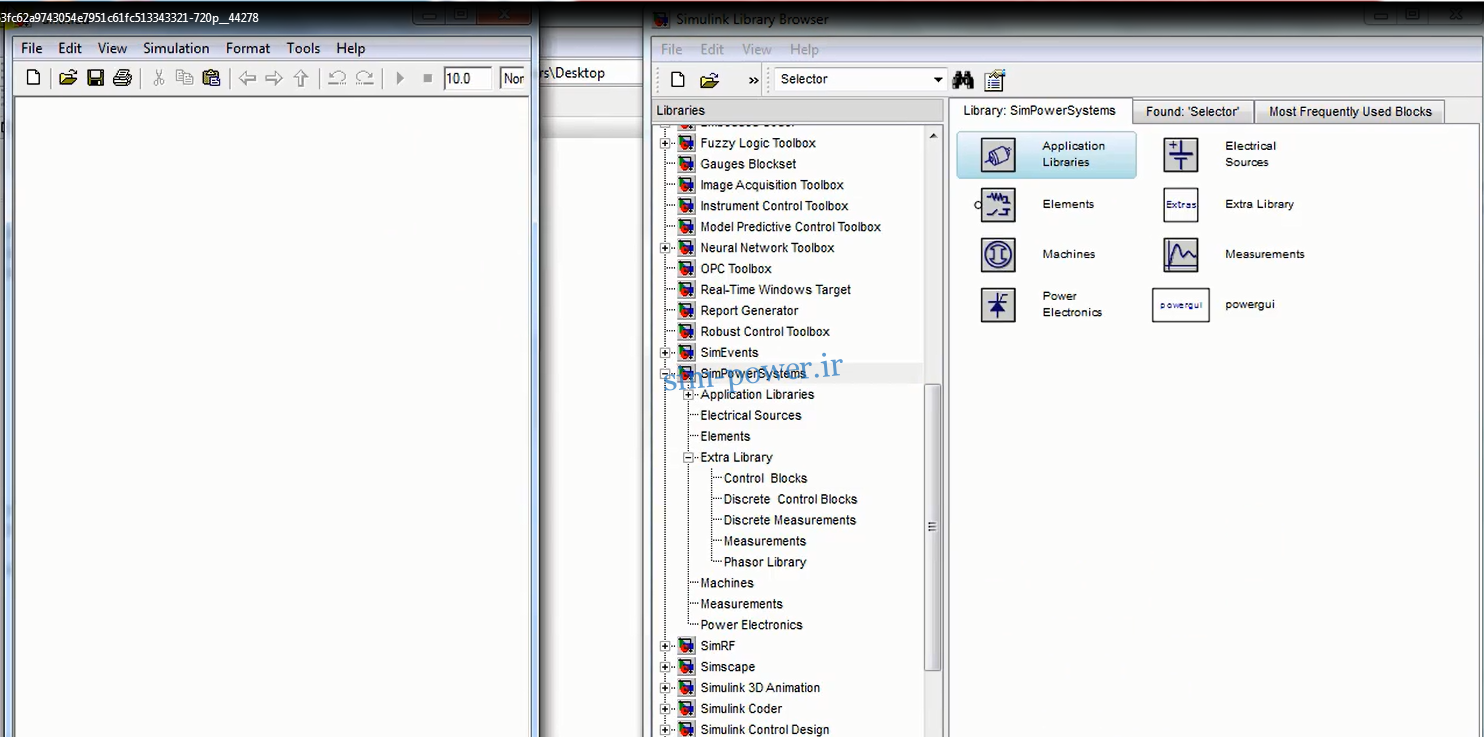Expand the SimRF library node

click(x=665, y=646)
